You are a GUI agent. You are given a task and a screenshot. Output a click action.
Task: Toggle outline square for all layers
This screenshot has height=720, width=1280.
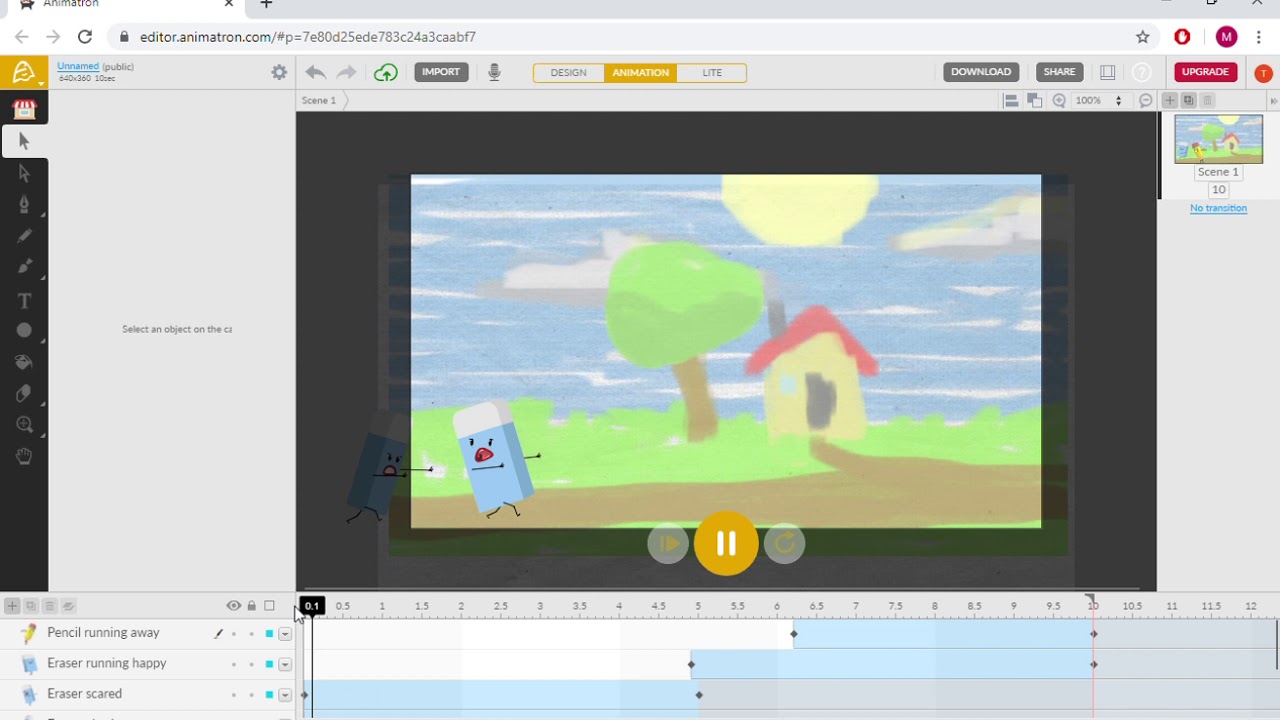click(269, 606)
